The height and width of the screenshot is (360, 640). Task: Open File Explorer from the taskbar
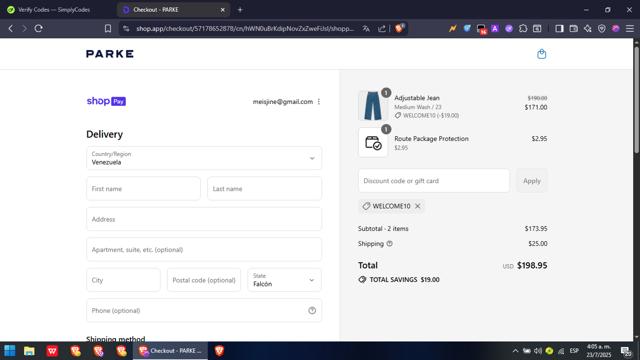coord(29,351)
